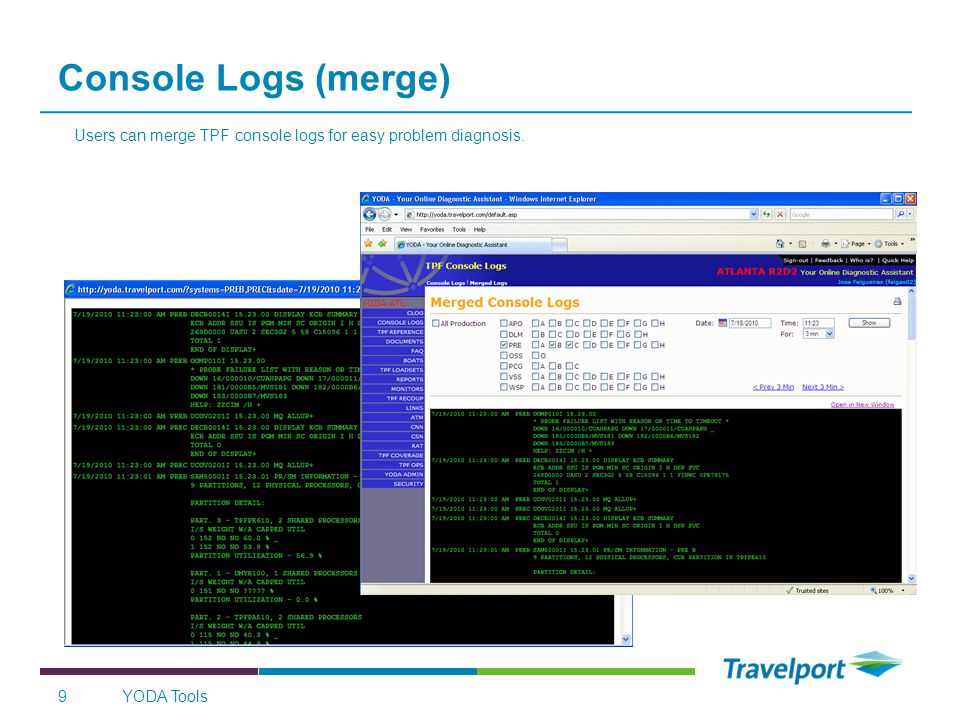The image size is (960, 720).
Task: Click the IE logo in title bar
Action: pyautogui.click(x=366, y=198)
